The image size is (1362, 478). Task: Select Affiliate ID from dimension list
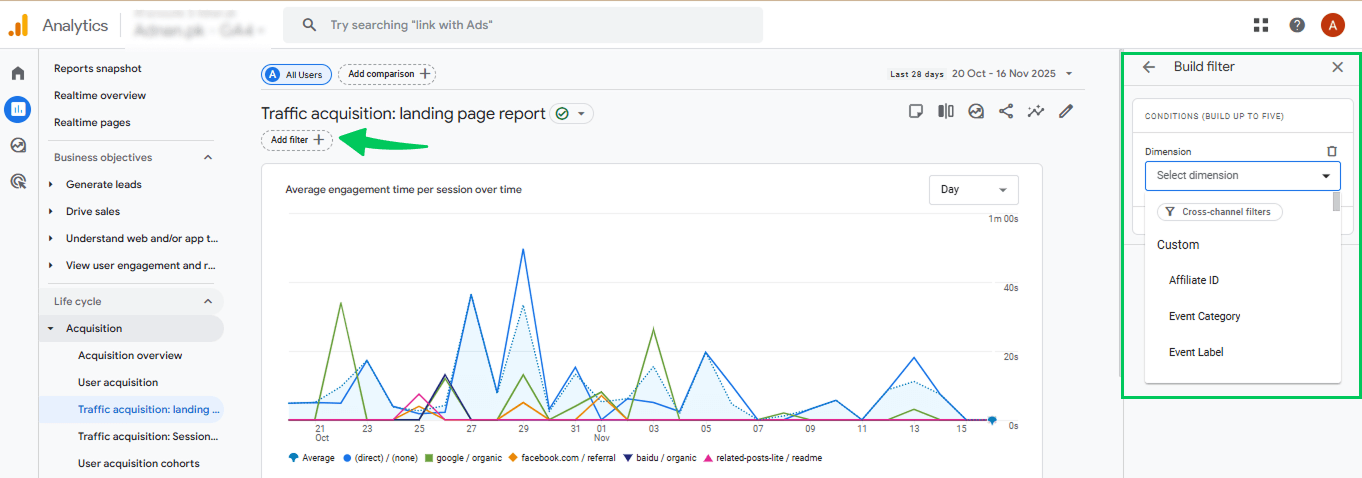tap(1193, 281)
